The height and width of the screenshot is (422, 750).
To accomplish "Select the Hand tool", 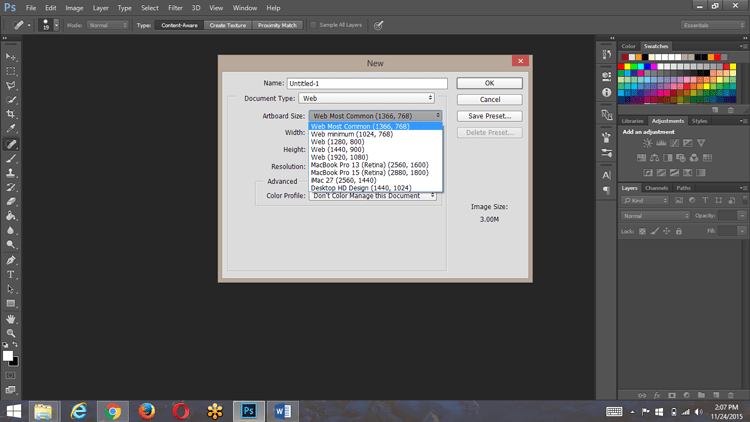I will [x=11, y=319].
